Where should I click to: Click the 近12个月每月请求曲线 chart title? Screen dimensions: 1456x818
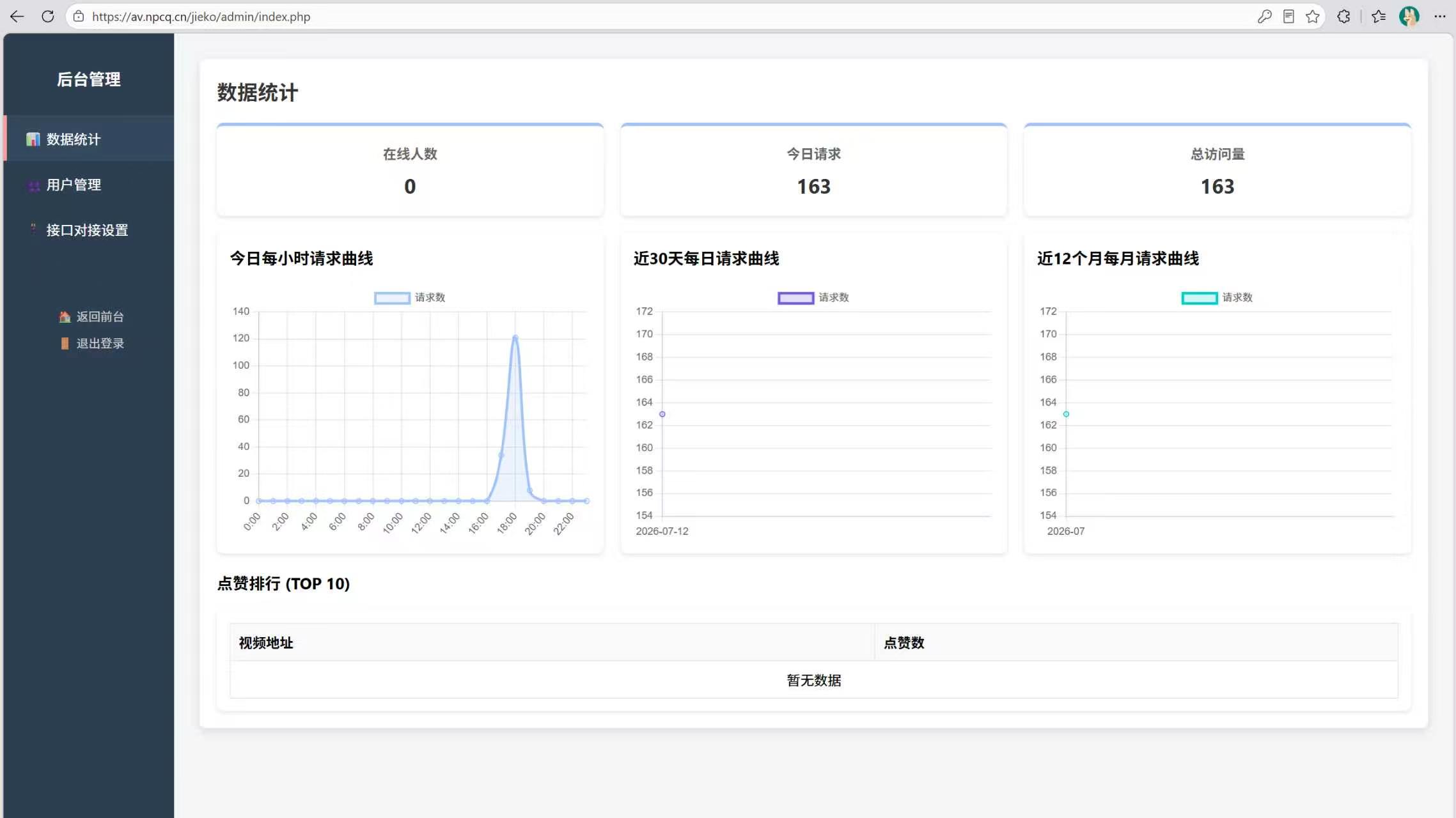pos(1118,258)
